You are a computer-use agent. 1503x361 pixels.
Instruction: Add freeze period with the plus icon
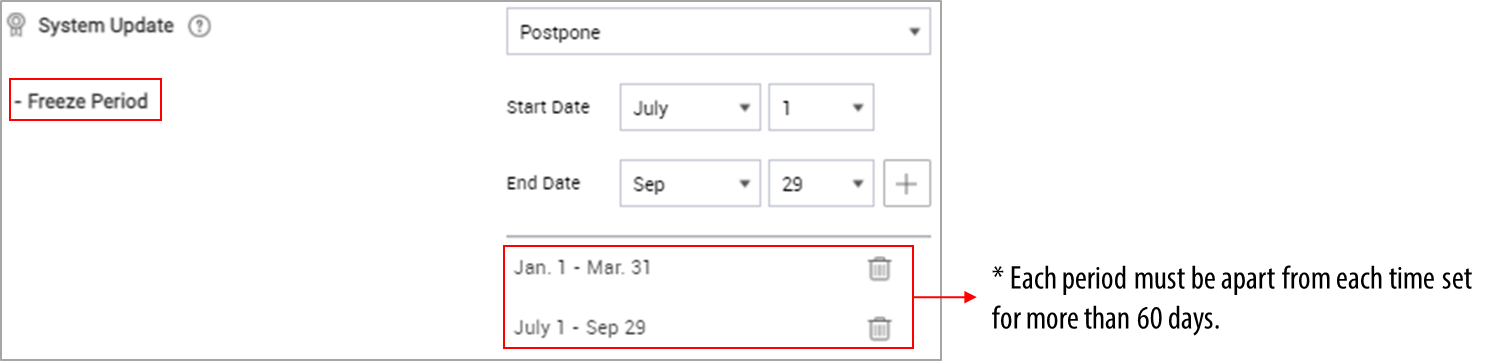tap(907, 184)
